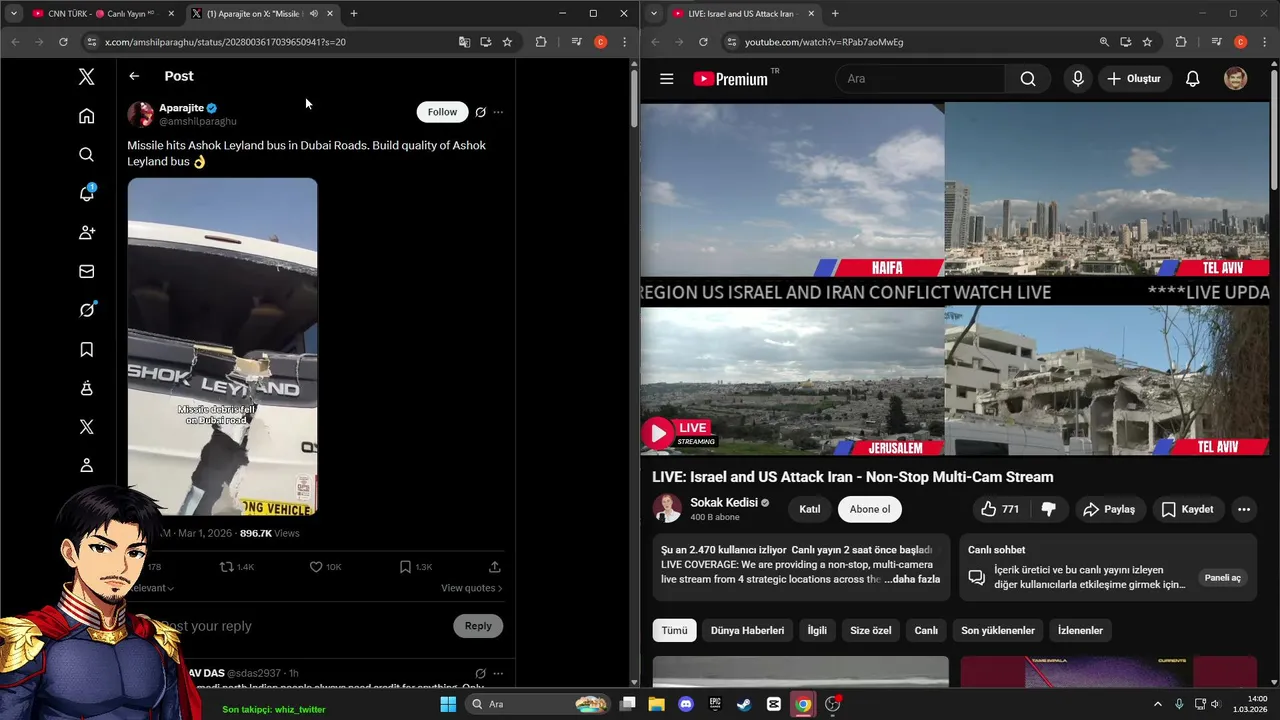Open the post's more options menu

498,112
